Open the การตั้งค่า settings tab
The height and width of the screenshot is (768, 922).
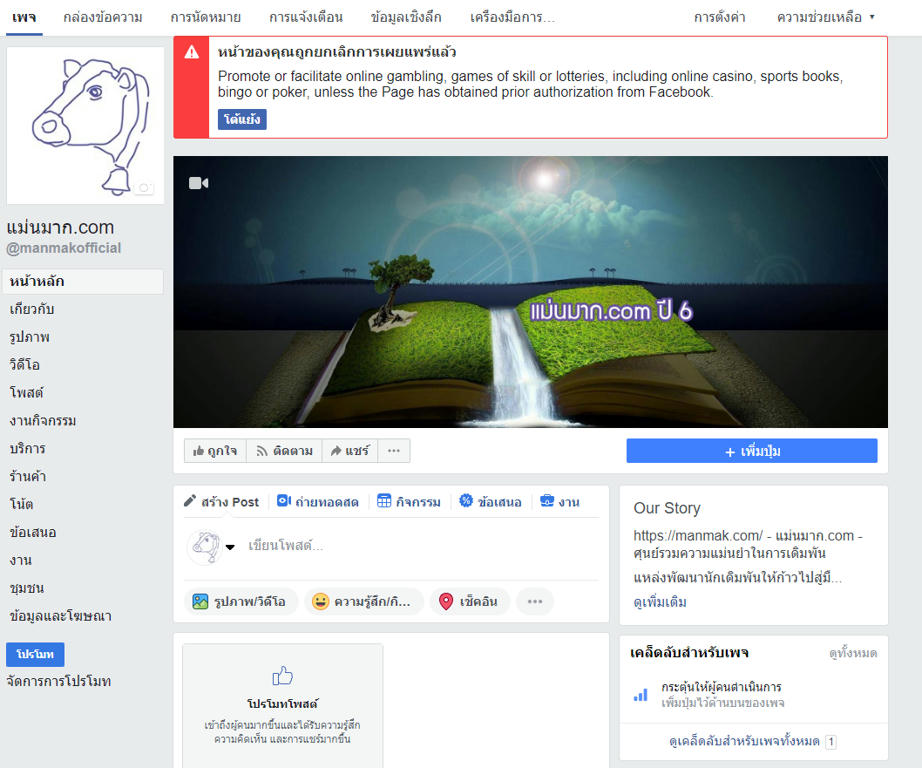[720, 18]
